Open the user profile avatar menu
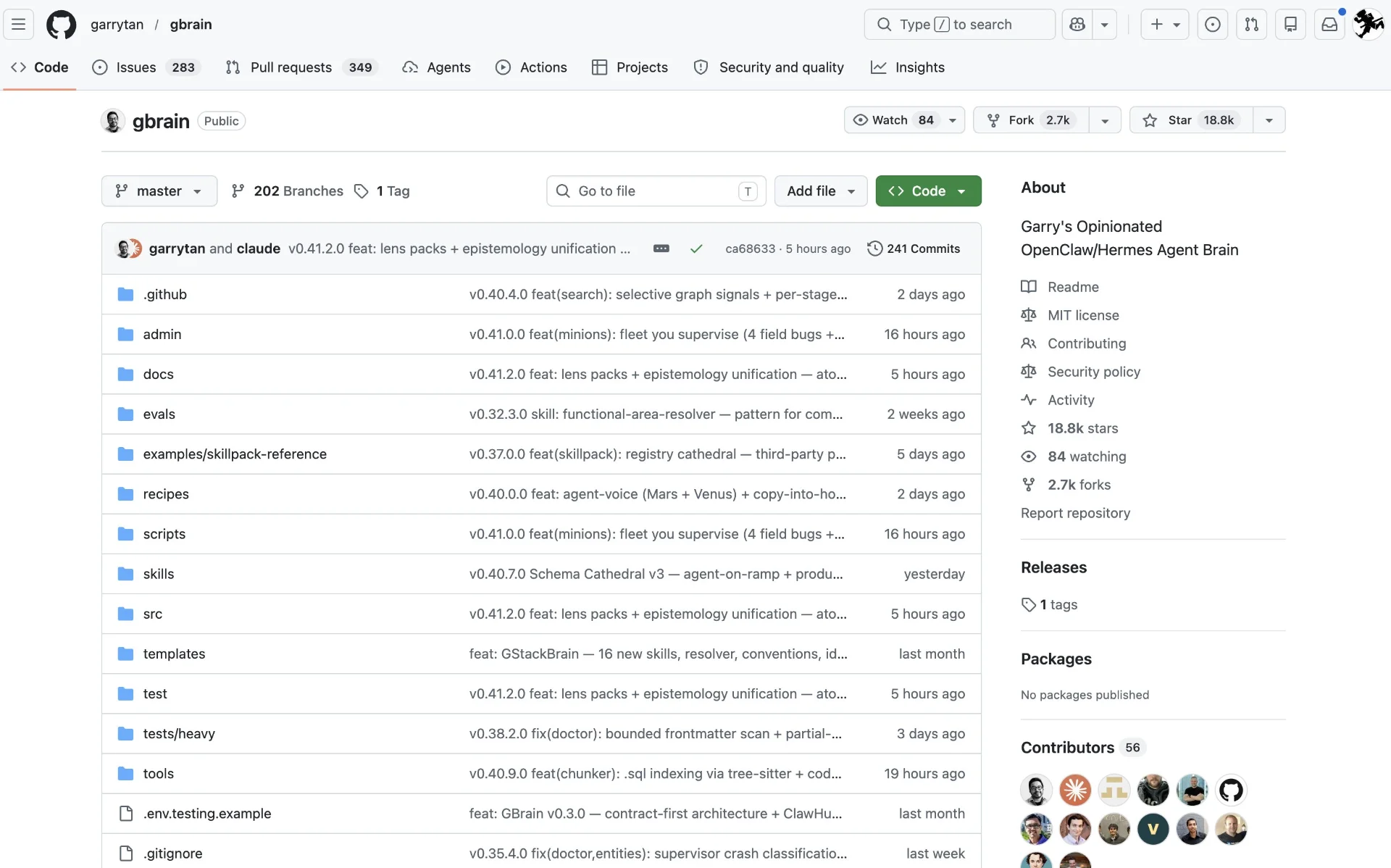The width and height of the screenshot is (1391, 868). point(1369,25)
